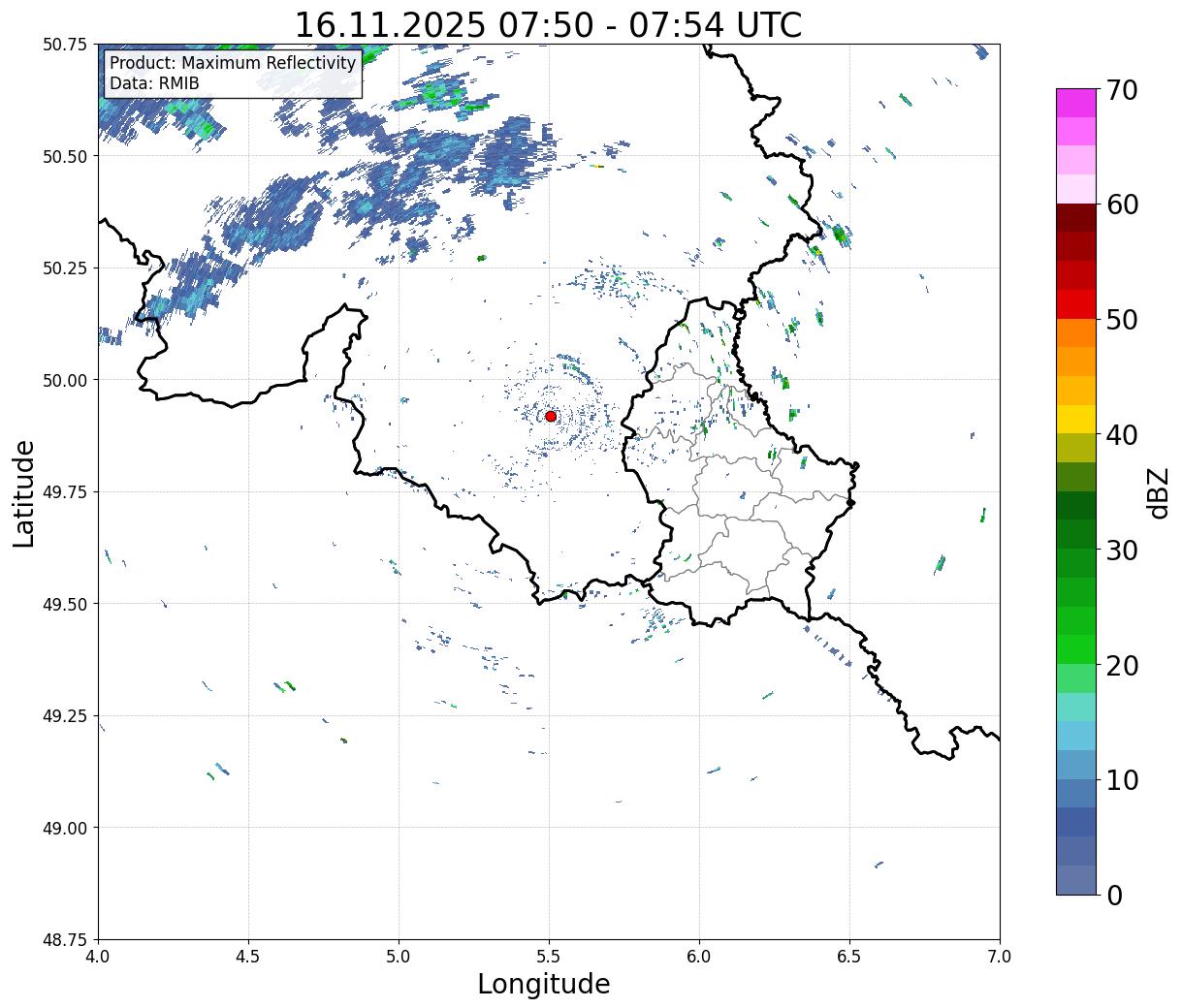Click the dark green swatch near 33 dBZ
The height and width of the screenshot is (1008, 1182).
click(x=1076, y=506)
